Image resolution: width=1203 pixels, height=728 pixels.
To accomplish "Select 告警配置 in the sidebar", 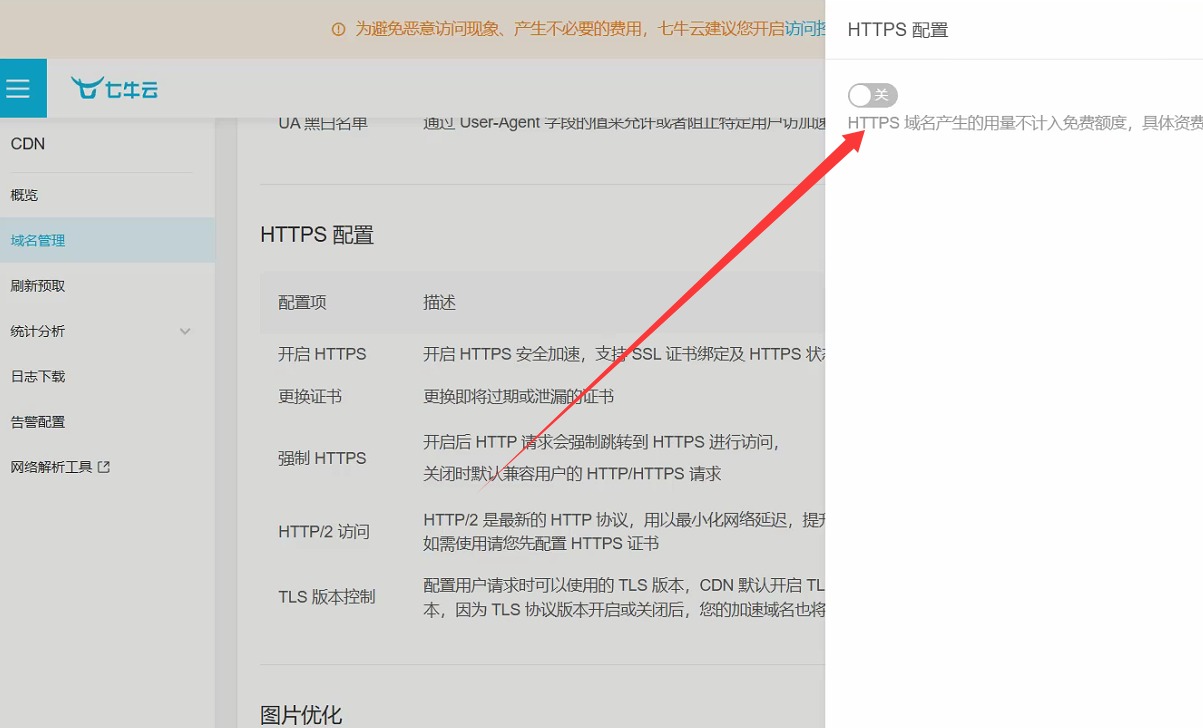I will coord(38,422).
